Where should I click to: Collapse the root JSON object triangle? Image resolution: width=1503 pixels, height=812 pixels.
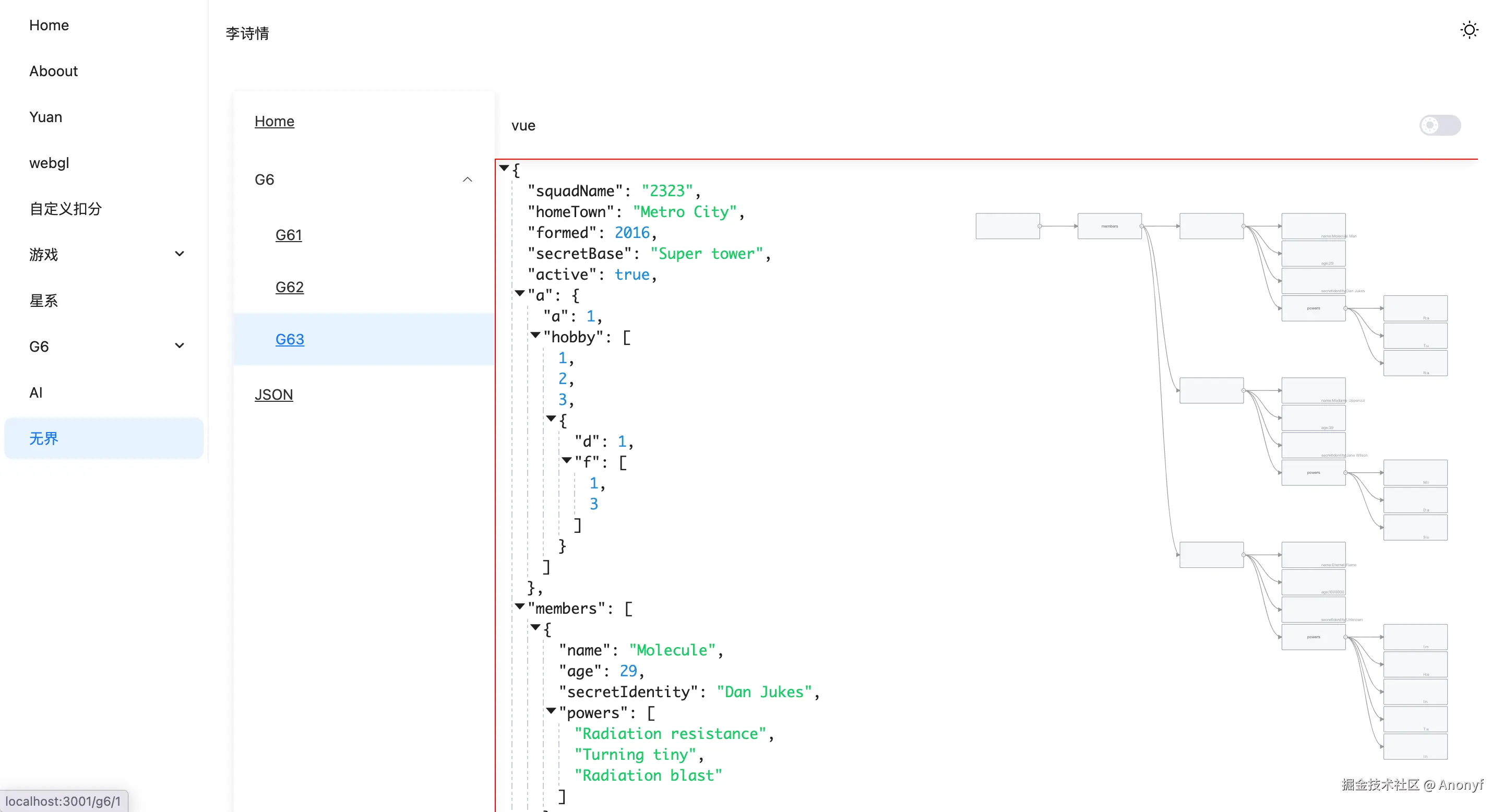[x=504, y=168]
